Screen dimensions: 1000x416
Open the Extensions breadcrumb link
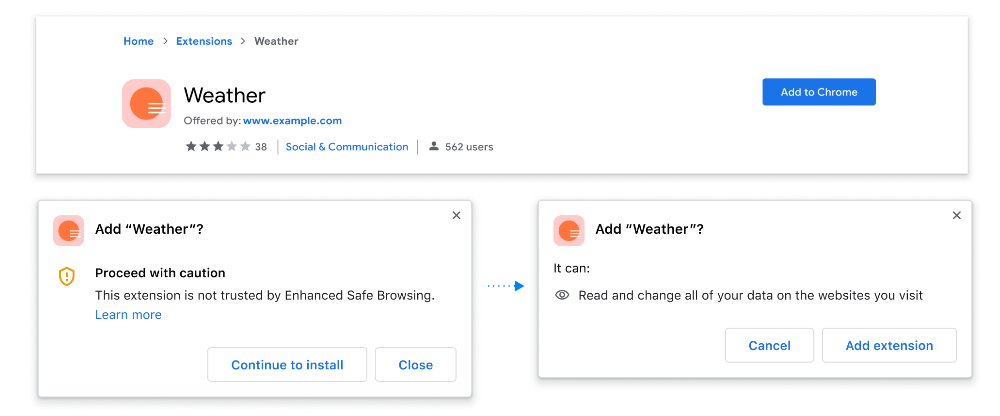click(204, 41)
